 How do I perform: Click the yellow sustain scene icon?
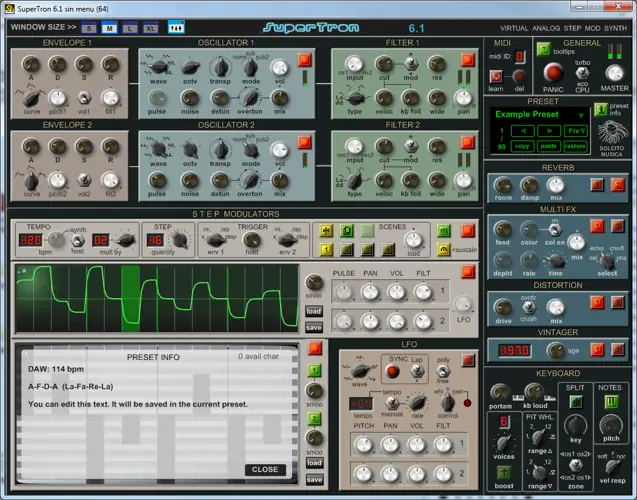pyautogui.click(x=443, y=248)
